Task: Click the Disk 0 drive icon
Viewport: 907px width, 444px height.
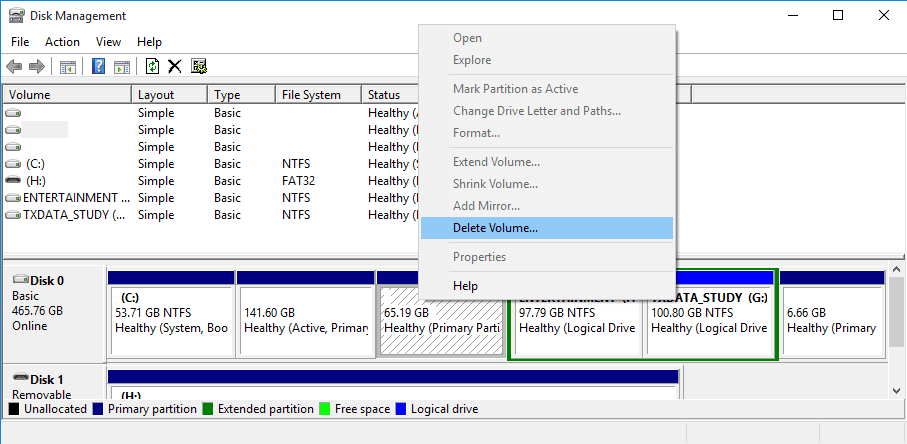Action: pyautogui.click(x=21, y=279)
